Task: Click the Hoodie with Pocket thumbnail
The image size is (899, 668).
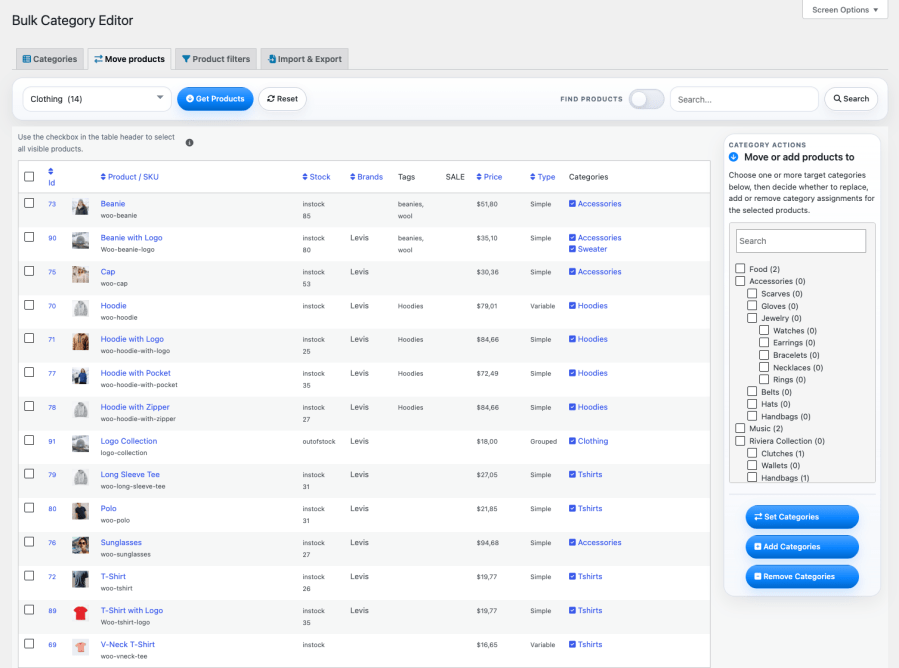Action: [80, 376]
